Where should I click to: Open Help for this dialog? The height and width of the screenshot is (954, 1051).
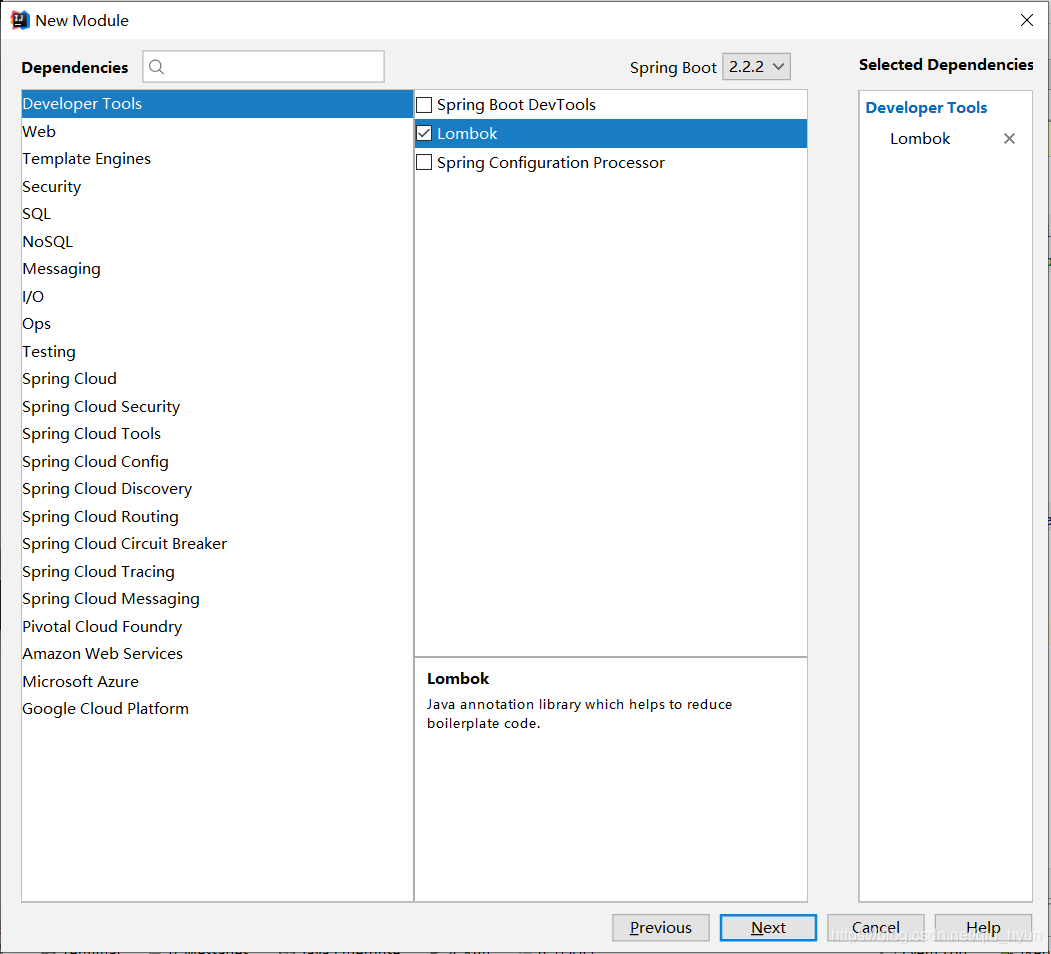coord(983,927)
